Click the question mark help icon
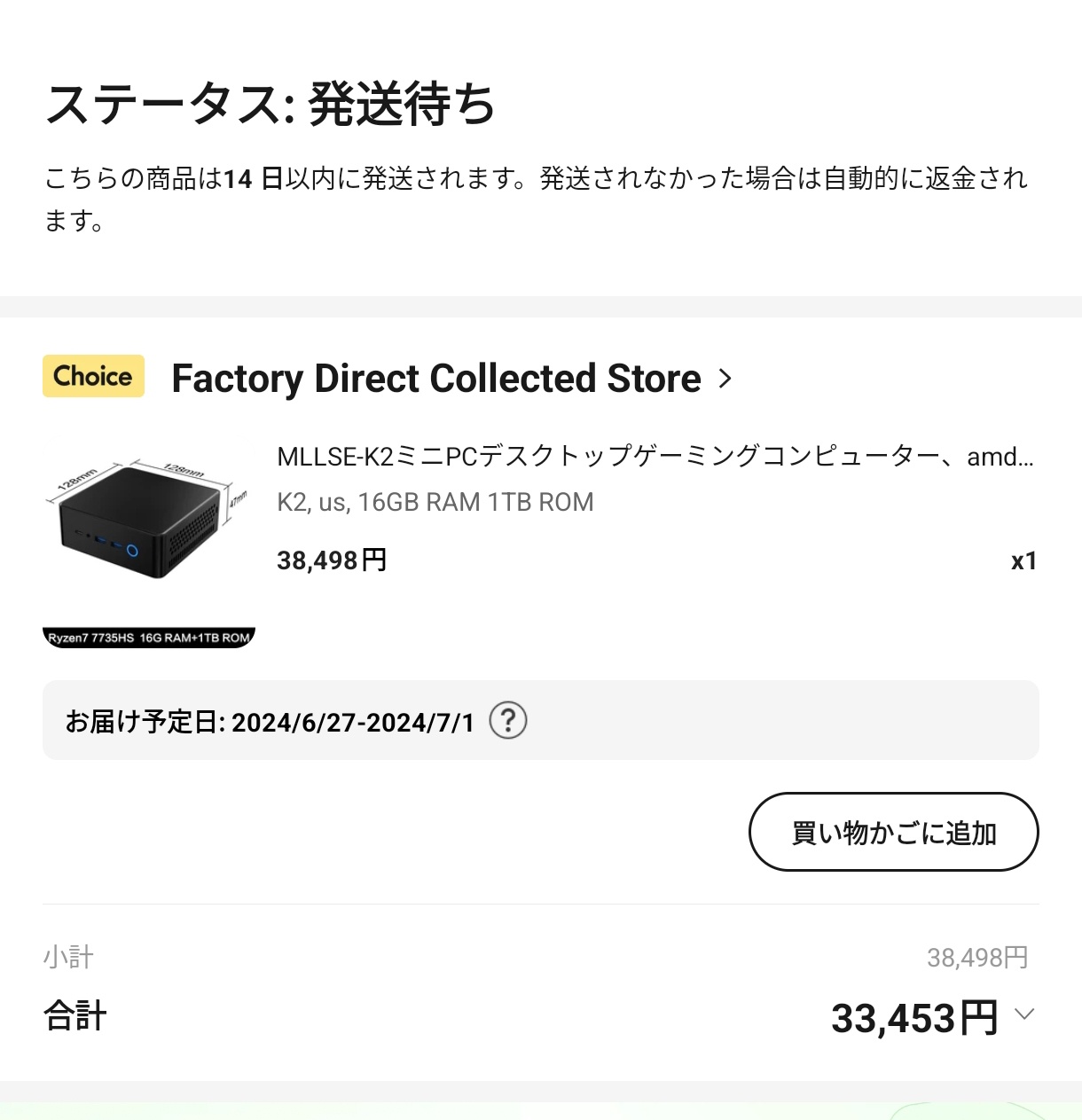This screenshot has height=1120, width=1082. 508,720
